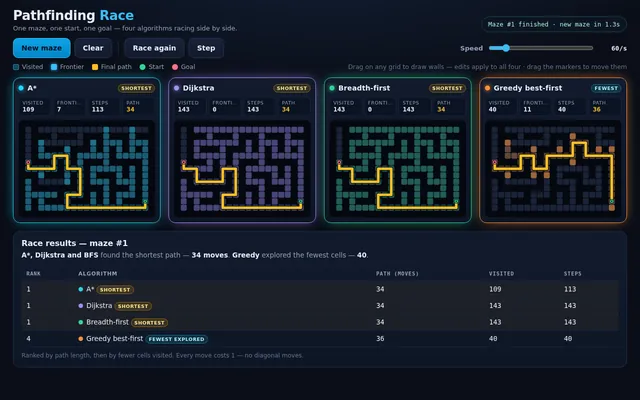
Task: Click the A* maze grid
Action: 87,169
